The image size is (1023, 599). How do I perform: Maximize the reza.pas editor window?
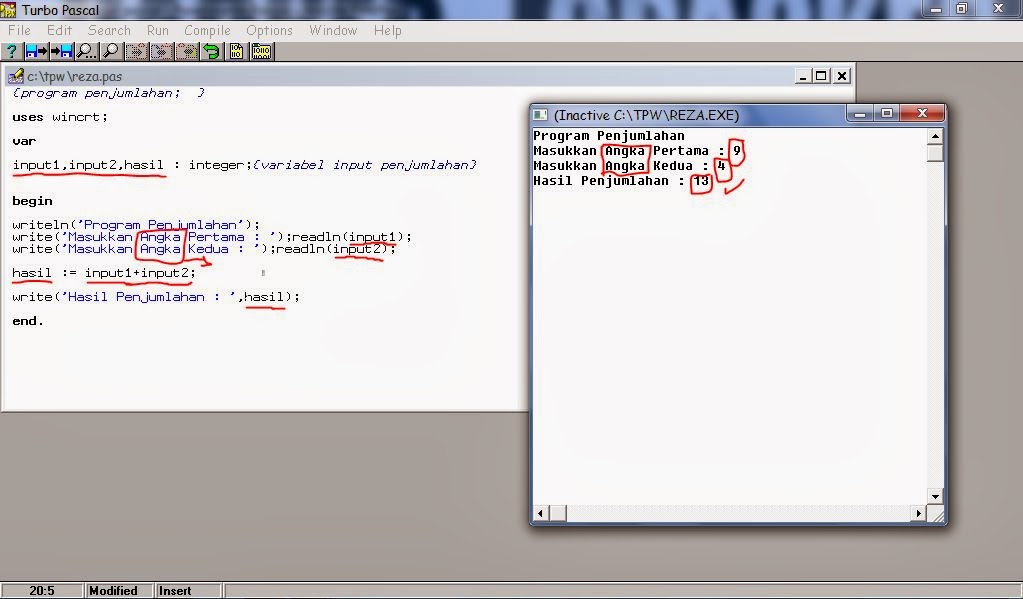(x=821, y=76)
